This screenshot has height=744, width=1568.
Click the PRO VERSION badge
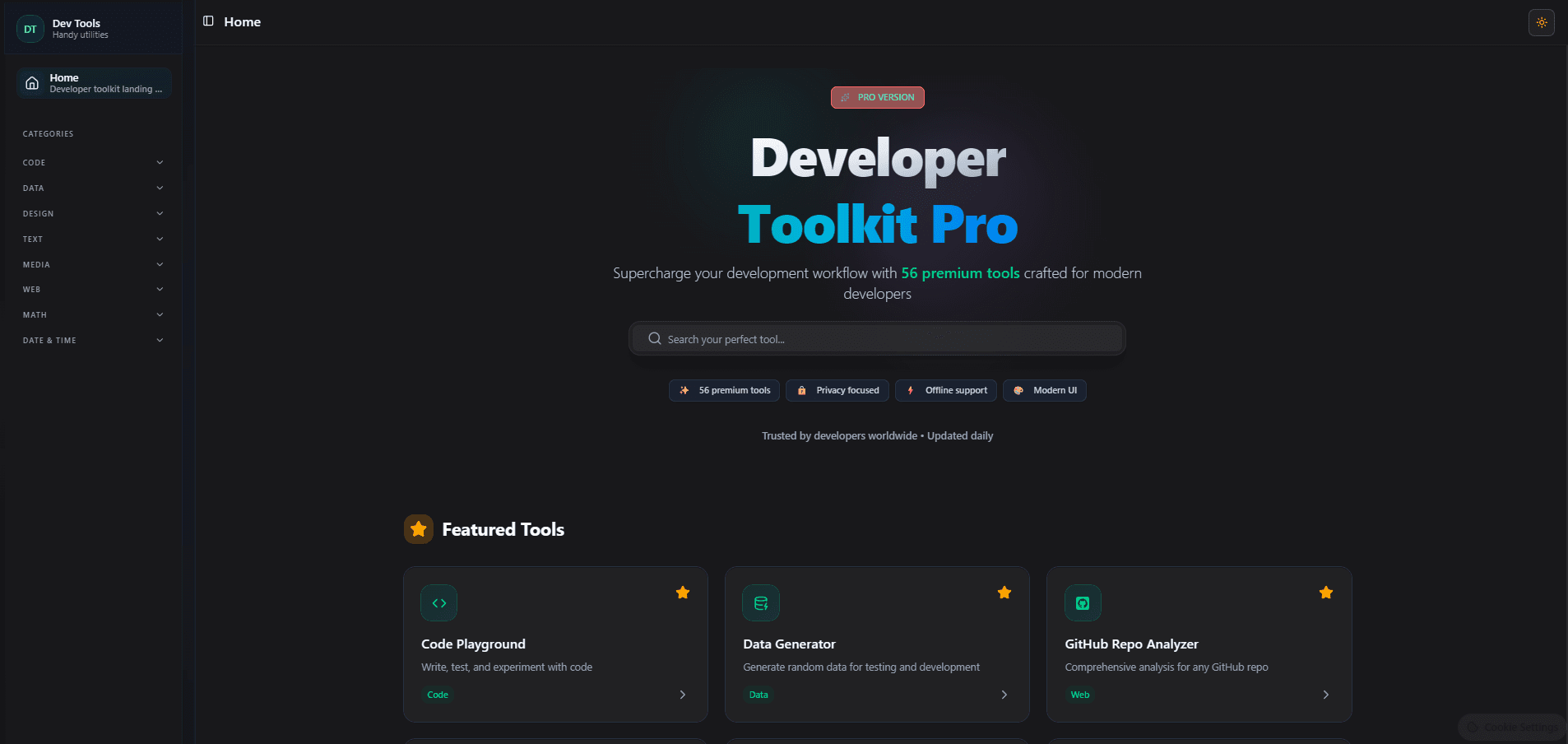coord(877,97)
